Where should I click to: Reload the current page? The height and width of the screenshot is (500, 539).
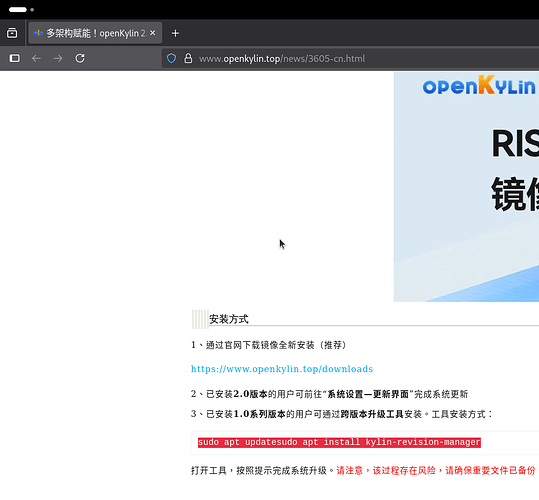click(x=80, y=58)
